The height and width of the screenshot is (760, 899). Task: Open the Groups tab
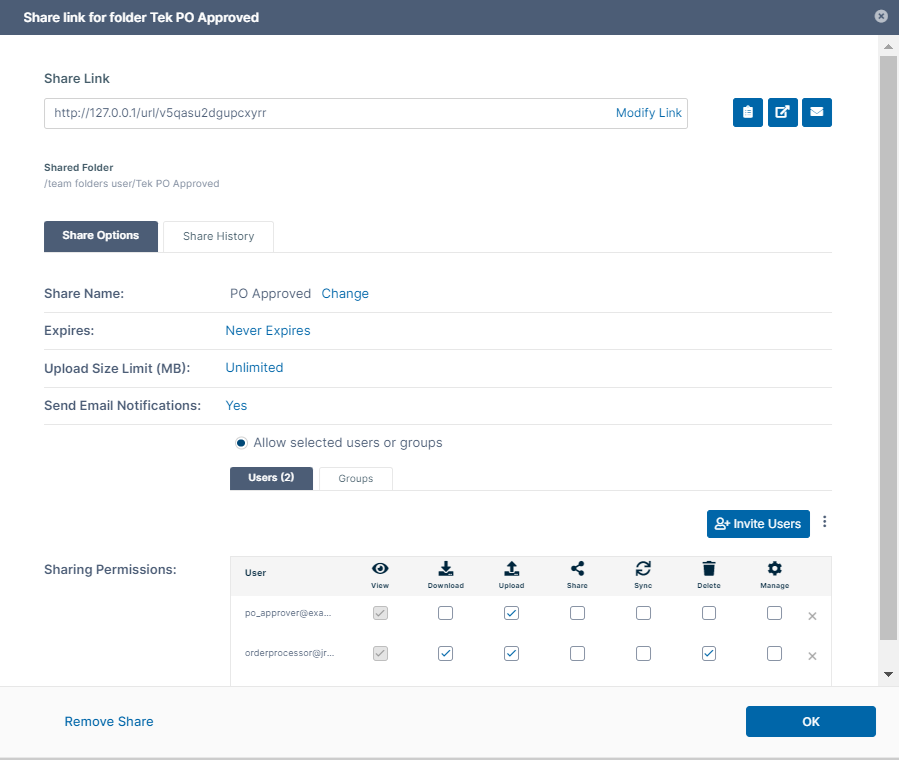pos(355,479)
